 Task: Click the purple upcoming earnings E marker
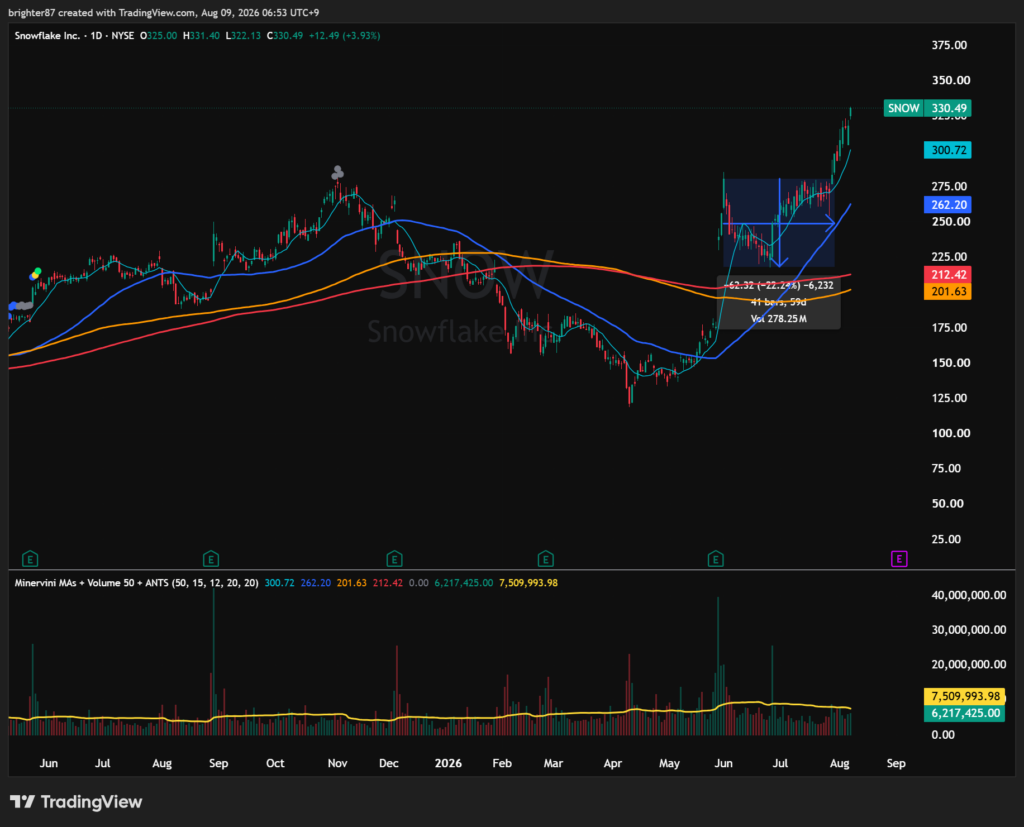(899, 559)
